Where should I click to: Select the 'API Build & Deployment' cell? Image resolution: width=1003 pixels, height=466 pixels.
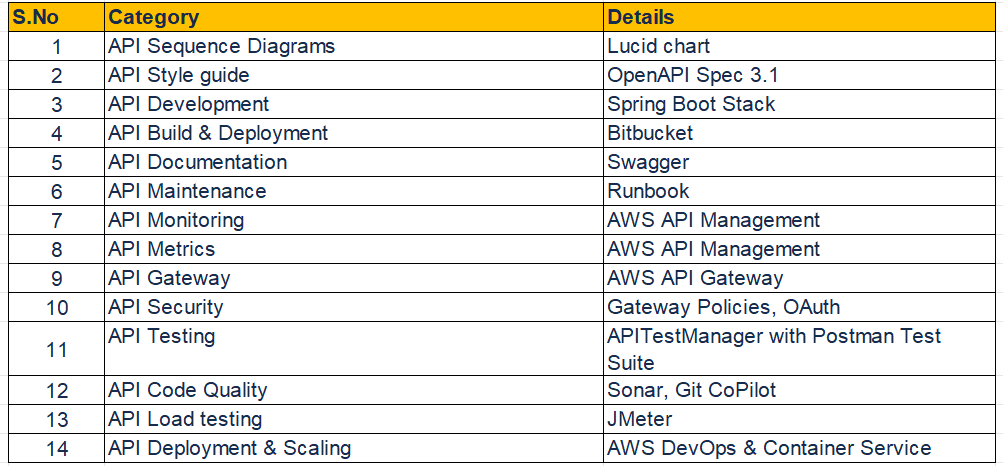pyautogui.click(x=354, y=133)
